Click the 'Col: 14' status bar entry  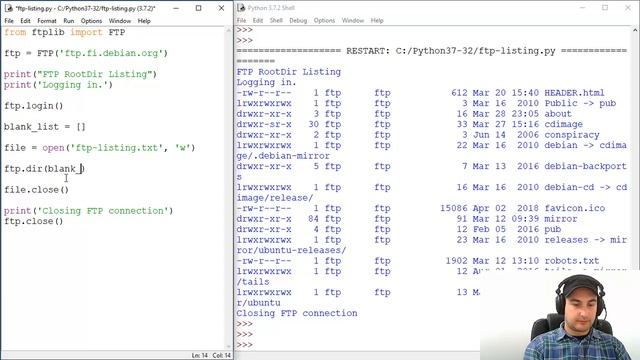(221, 356)
